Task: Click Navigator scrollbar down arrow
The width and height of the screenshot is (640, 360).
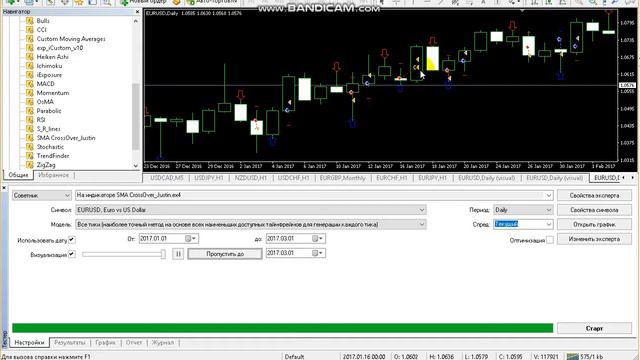Action: coord(136,166)
